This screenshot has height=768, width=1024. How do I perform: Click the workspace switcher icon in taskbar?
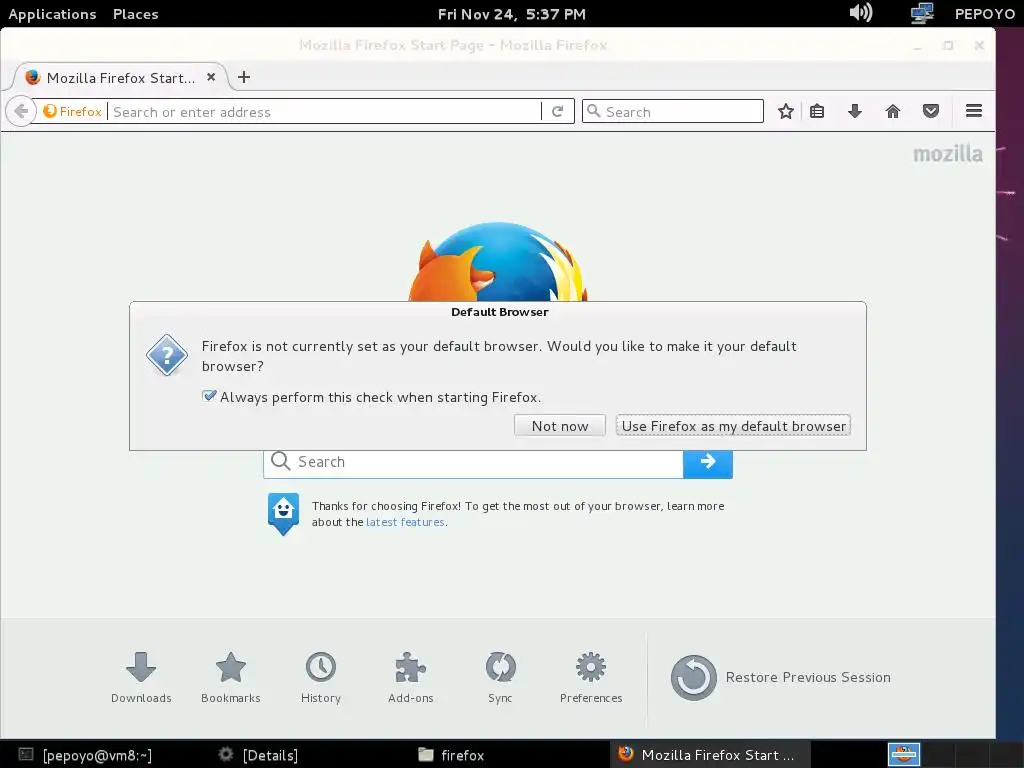coord(904,755)
